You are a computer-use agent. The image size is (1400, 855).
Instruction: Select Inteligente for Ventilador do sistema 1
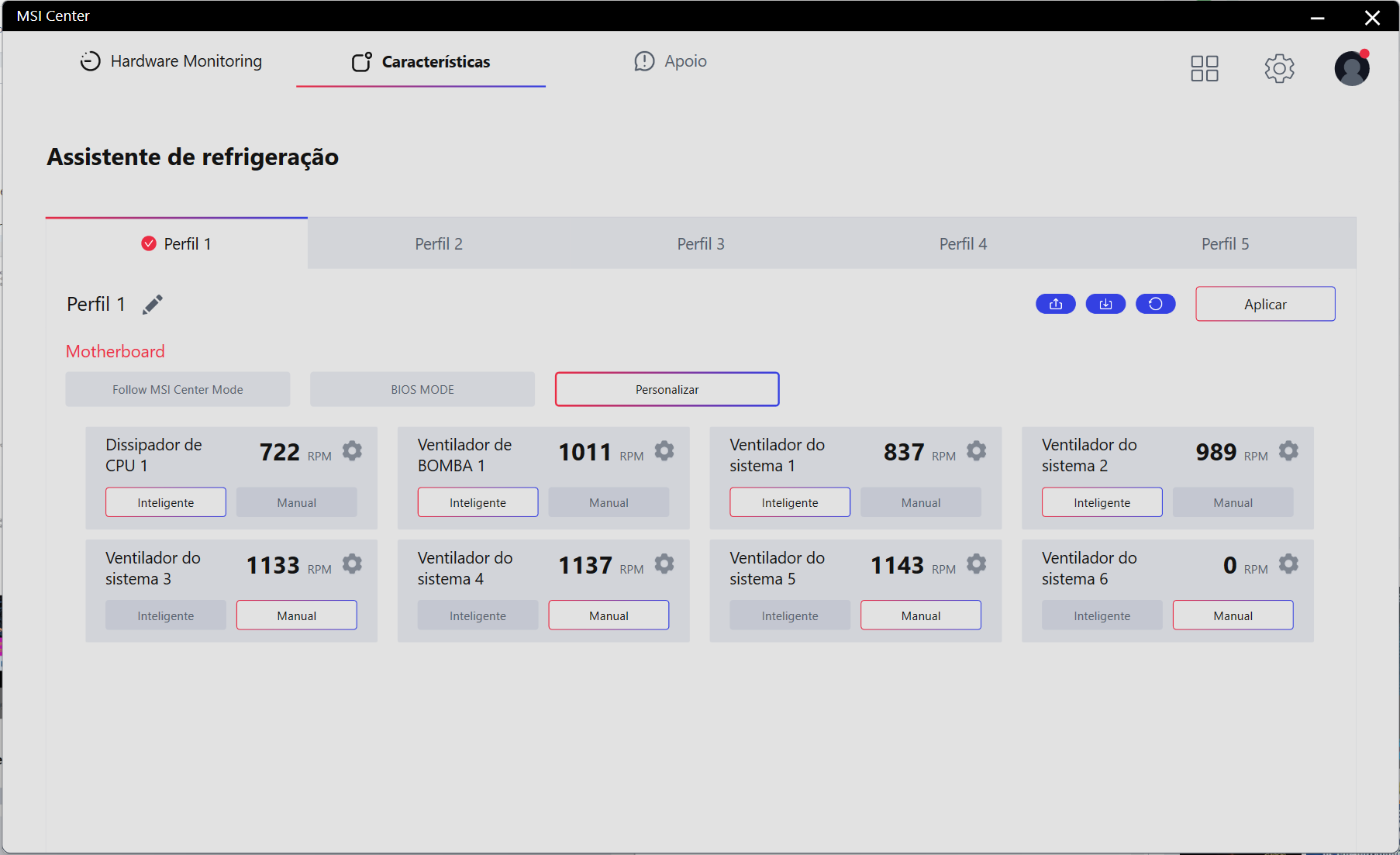790,502
